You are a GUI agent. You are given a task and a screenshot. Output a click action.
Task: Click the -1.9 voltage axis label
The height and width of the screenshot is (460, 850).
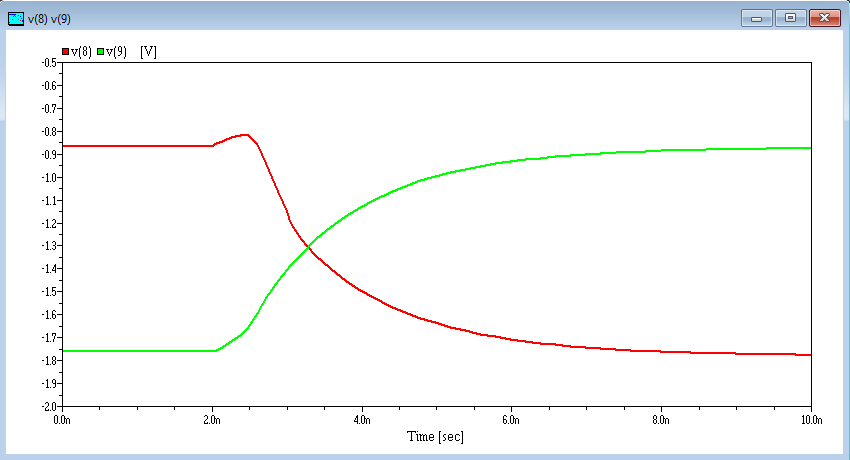[x=49, y=384]
